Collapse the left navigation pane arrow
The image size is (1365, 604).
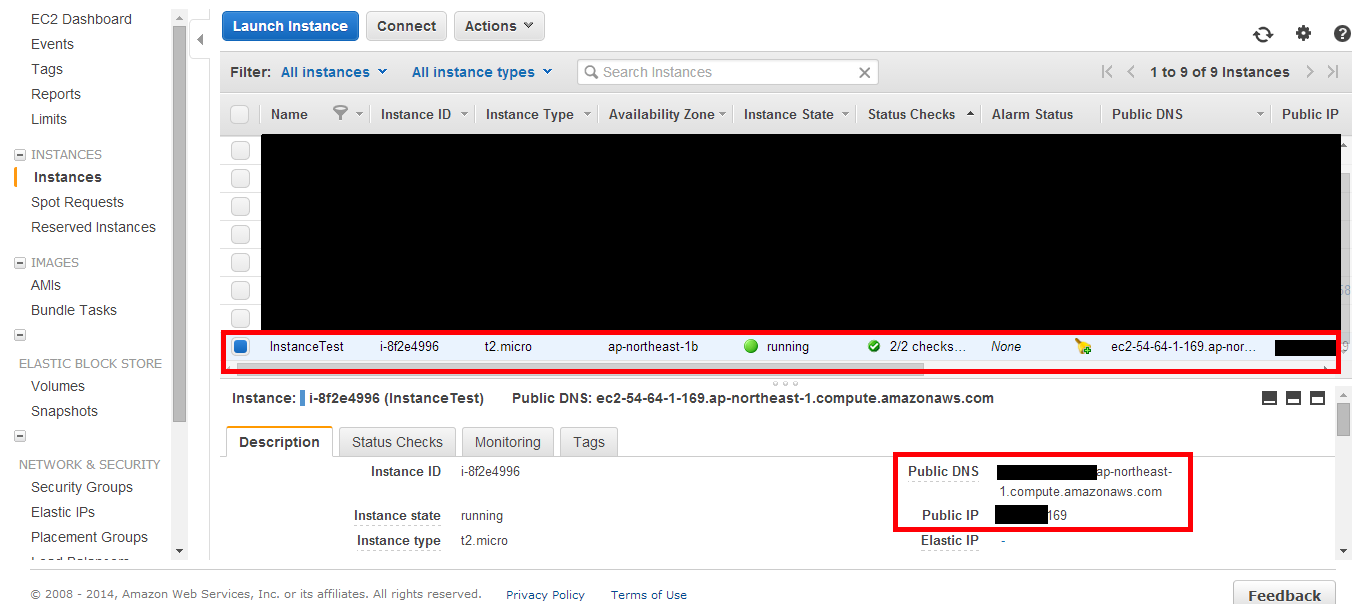pyautogui.click(x=199, y=39)
